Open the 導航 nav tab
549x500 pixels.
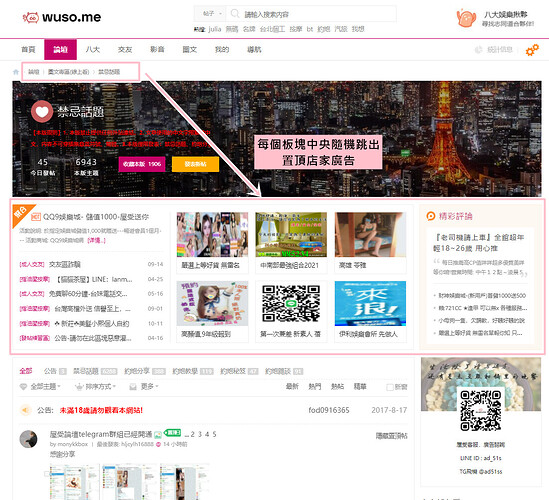coord(254,50)
